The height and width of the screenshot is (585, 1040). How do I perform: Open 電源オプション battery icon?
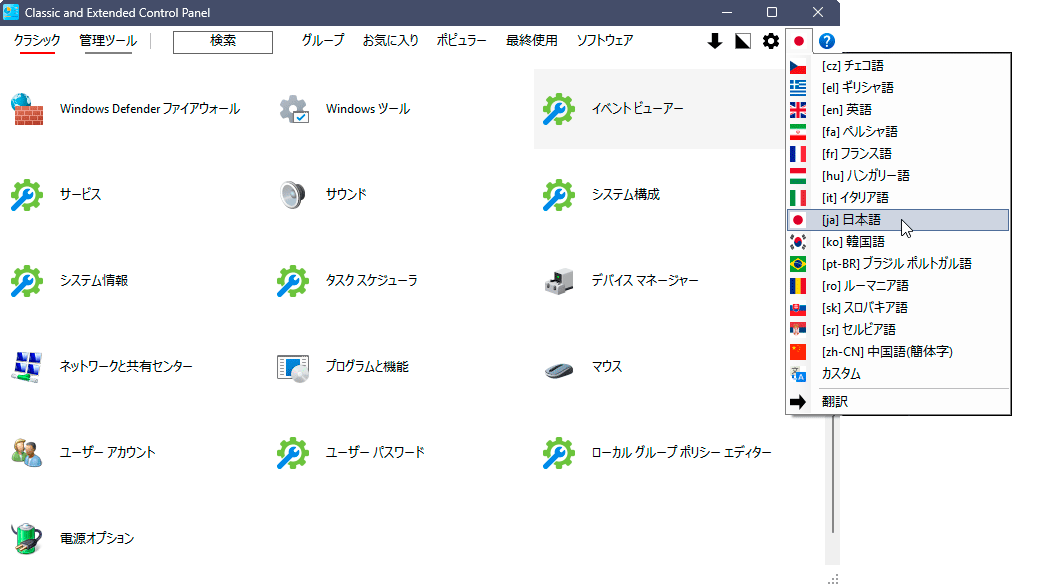(27, 538)
